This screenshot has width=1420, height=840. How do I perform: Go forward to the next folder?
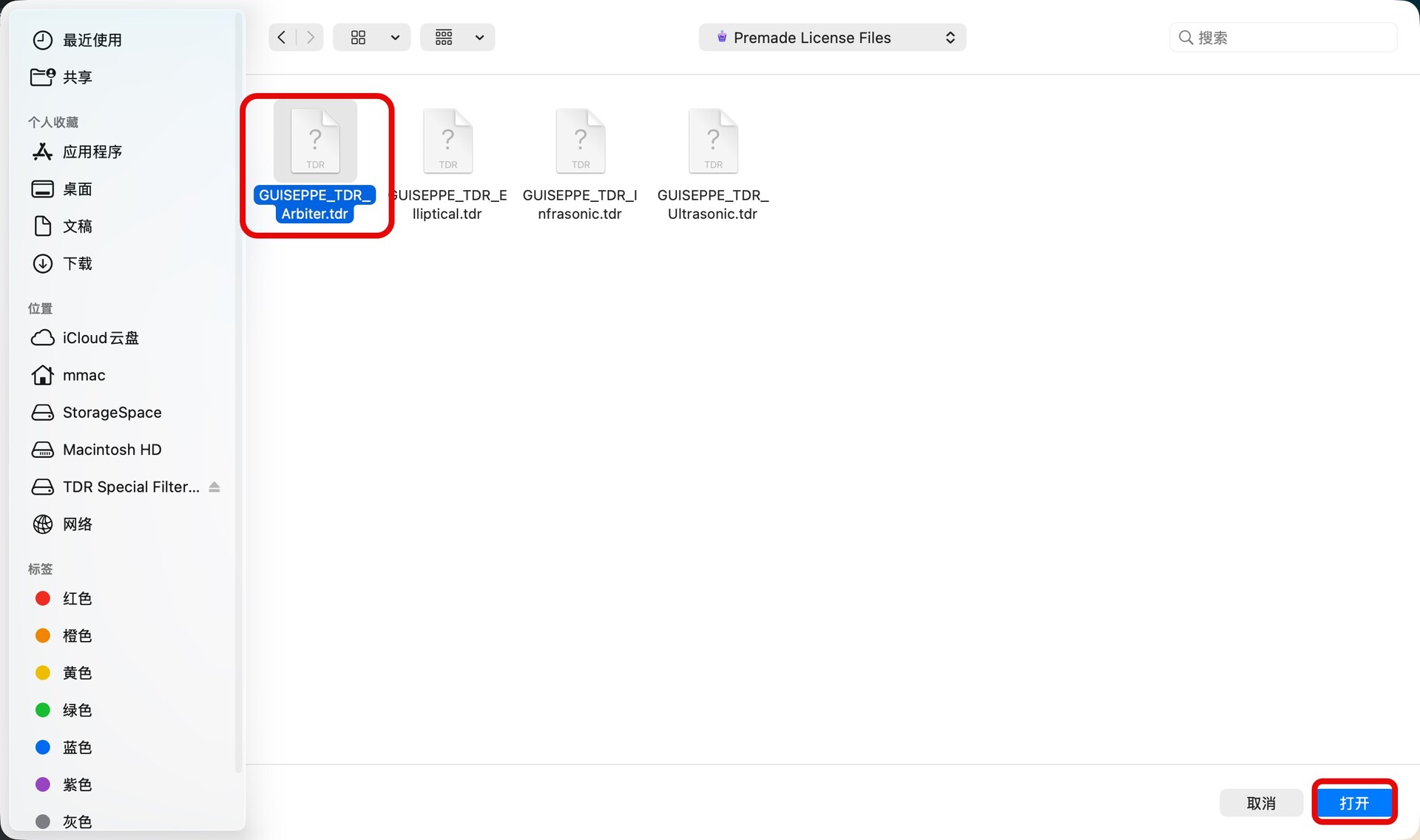(311, 37)
